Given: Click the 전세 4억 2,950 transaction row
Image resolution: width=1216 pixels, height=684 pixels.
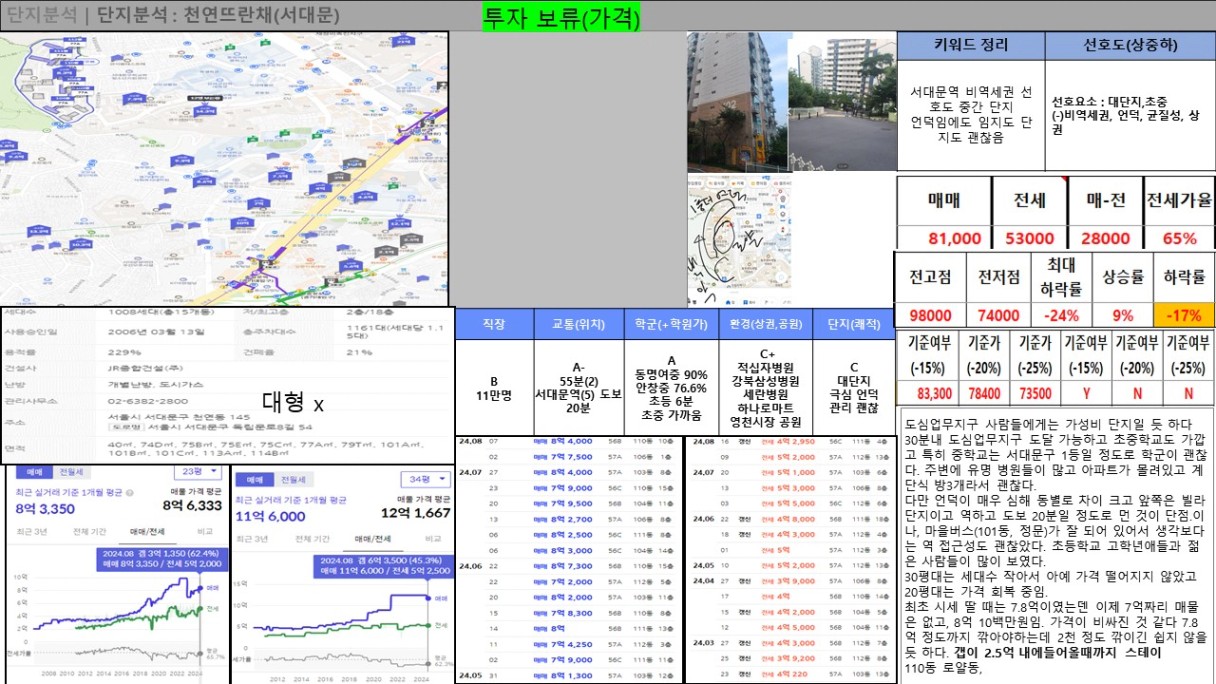Looking at the screenshot, I should [789, 441].
